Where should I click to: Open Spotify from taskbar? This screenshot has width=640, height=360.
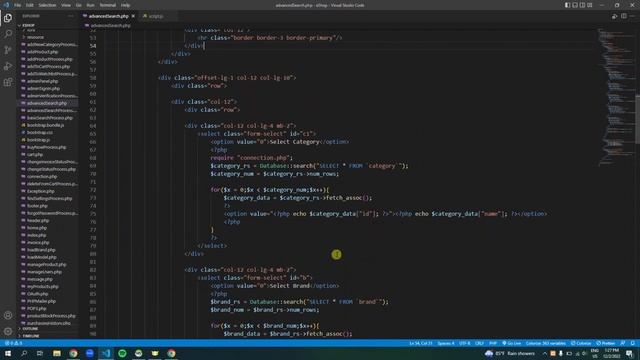click(x=122, y=353)
